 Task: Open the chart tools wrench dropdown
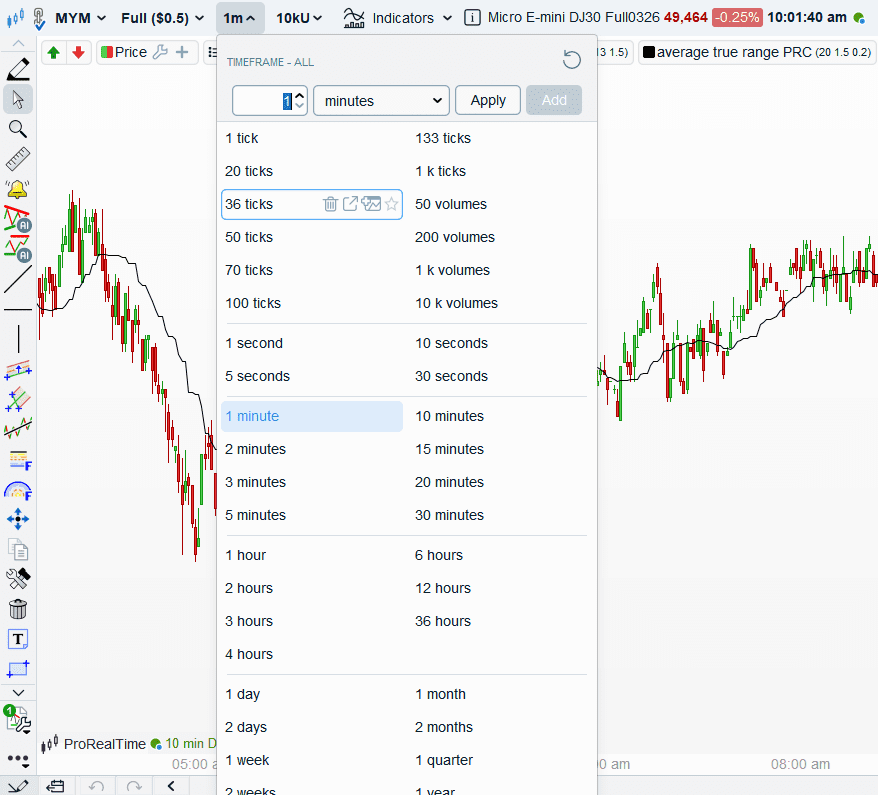point(18,721)
